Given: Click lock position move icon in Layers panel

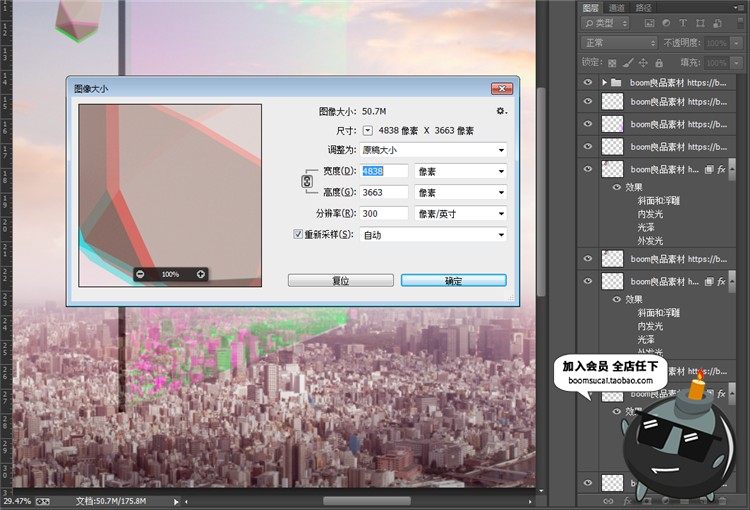Looking at the screenshot, I should click(643, 62).
